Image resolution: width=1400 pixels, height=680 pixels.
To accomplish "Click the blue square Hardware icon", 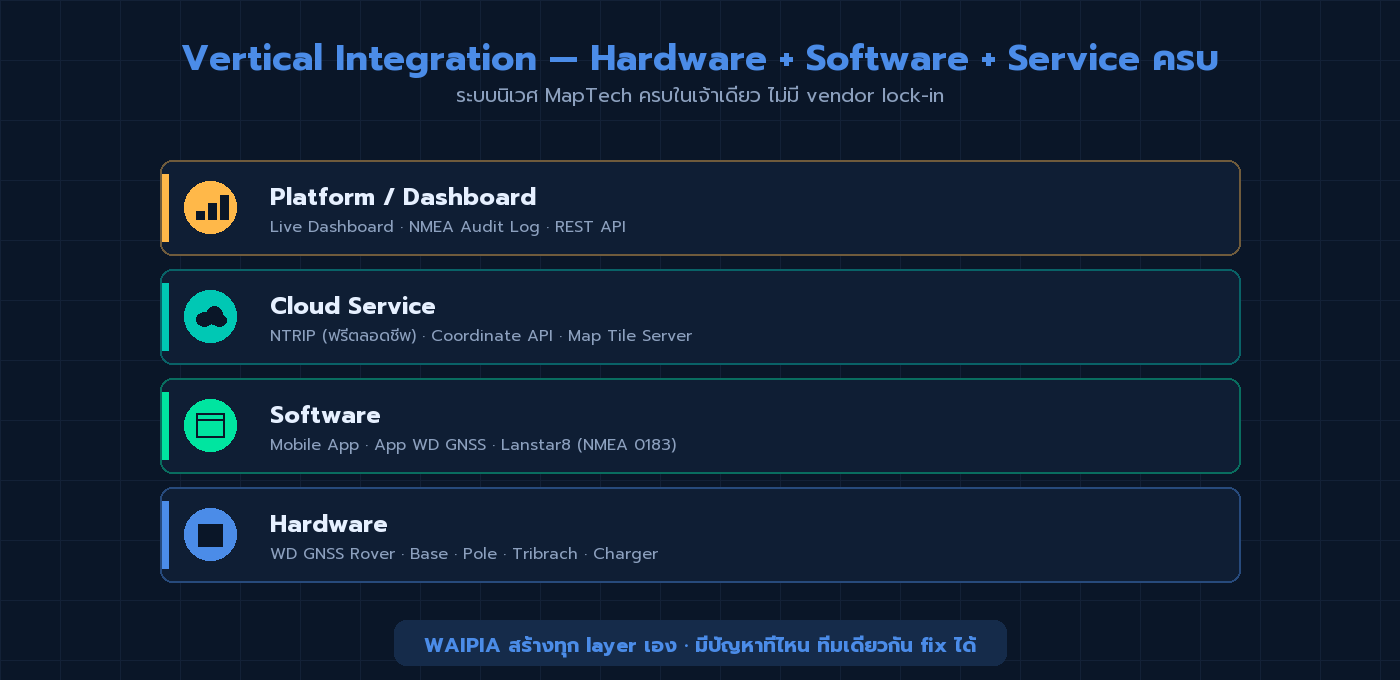I will coord(210,535).
